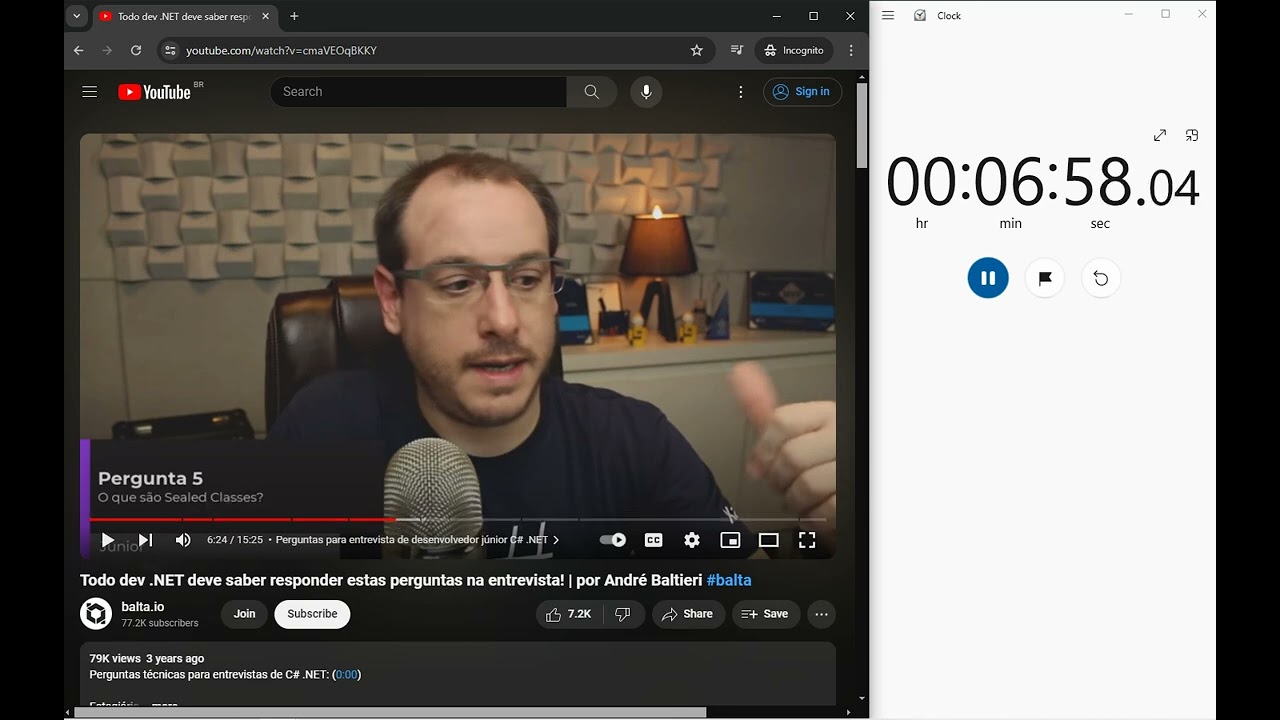
Task: Open the balta.io channel name
Action: pyautogui.click(x=143, y=606)
